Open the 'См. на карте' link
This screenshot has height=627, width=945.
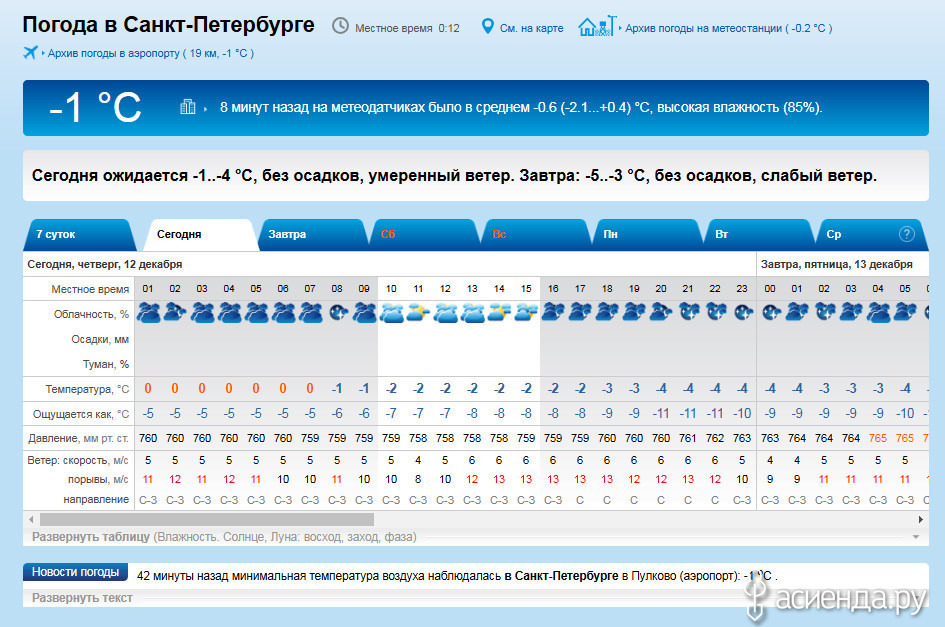[532, 28]
